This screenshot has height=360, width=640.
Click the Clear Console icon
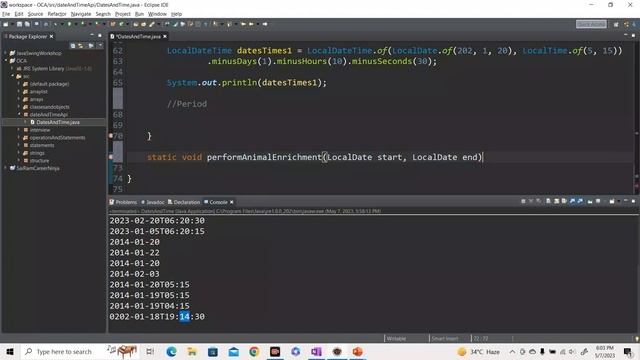(548, 201)
